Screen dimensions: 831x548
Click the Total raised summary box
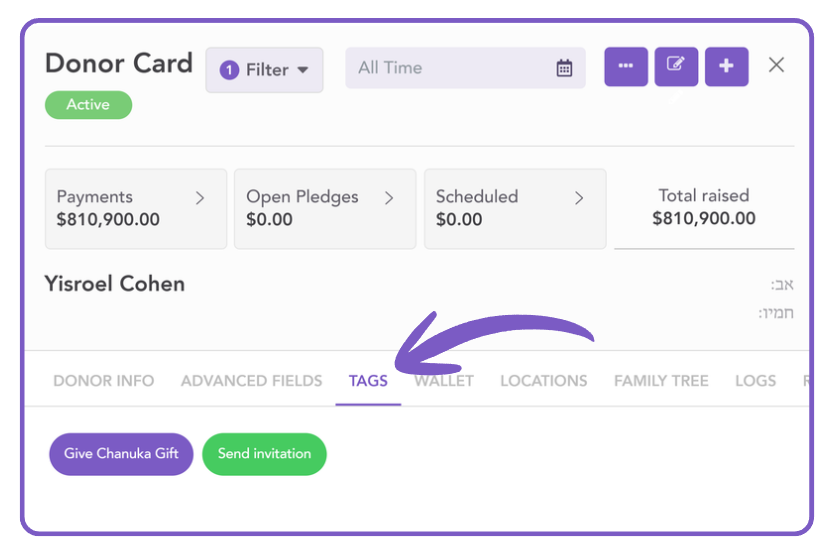point(704,208)
